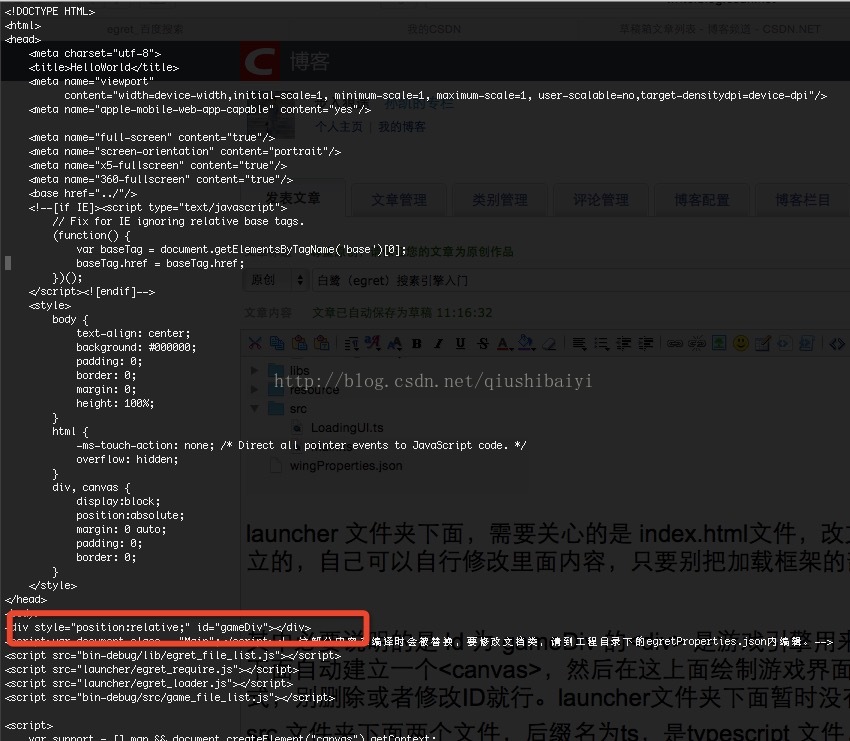This screenshot has height=741, width=850.
Task: Toggle Strikethrough formatting
Action: point(482,343)
